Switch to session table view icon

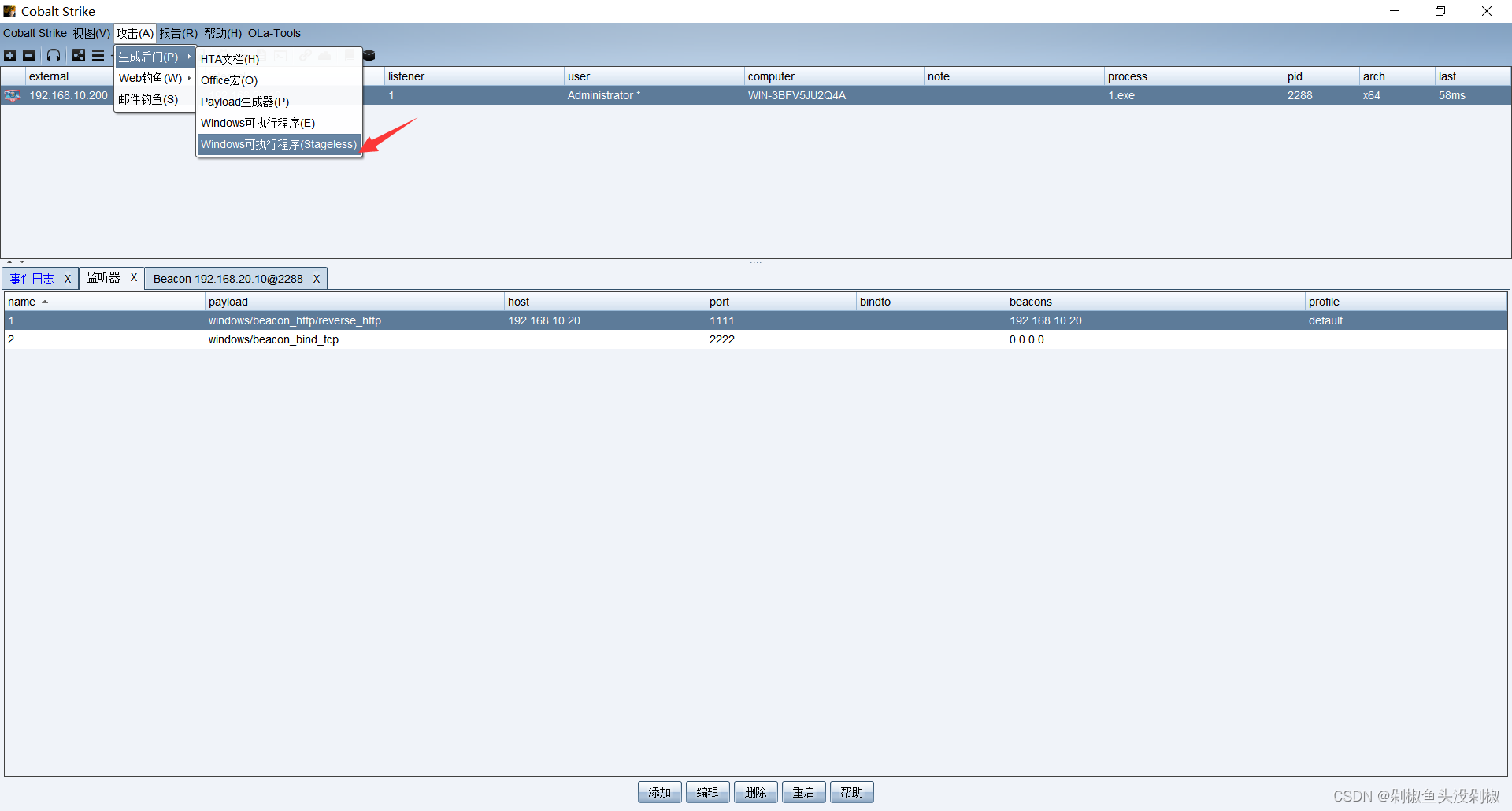point(98,56)
